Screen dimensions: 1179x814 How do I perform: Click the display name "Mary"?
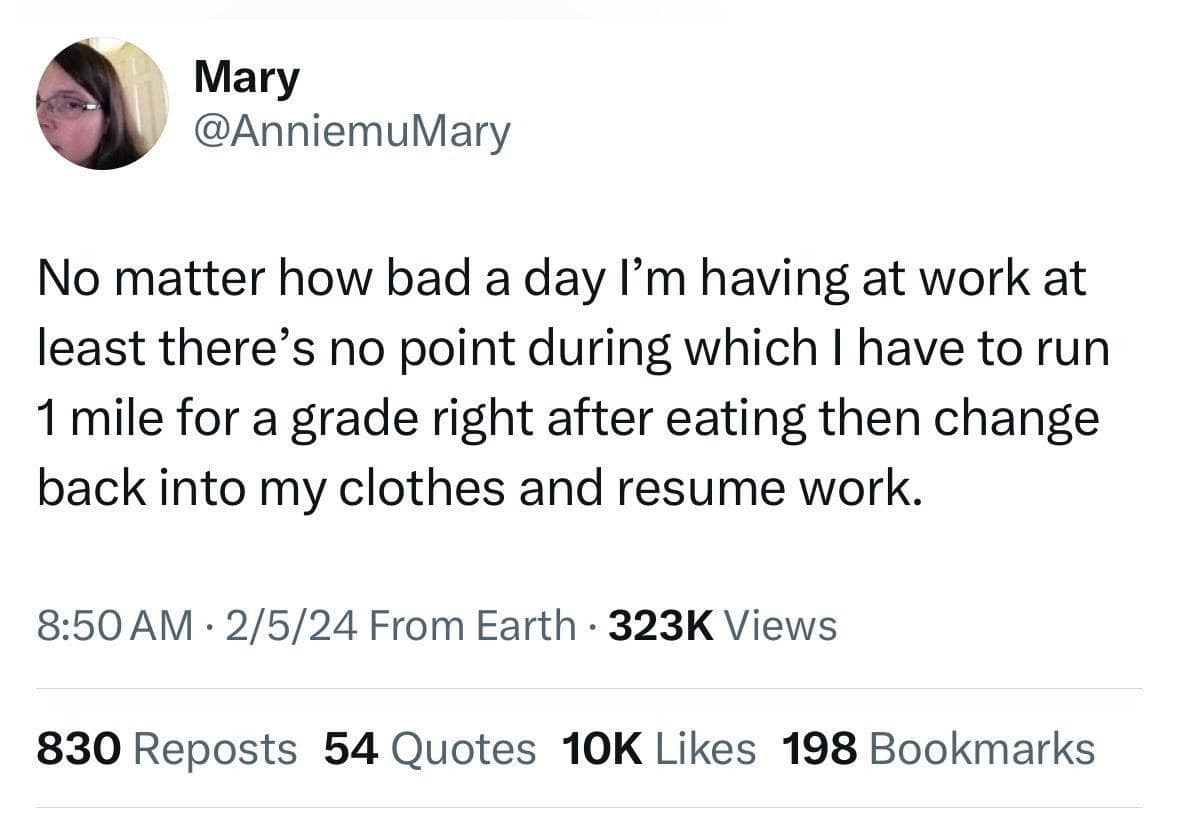[246, 77]
